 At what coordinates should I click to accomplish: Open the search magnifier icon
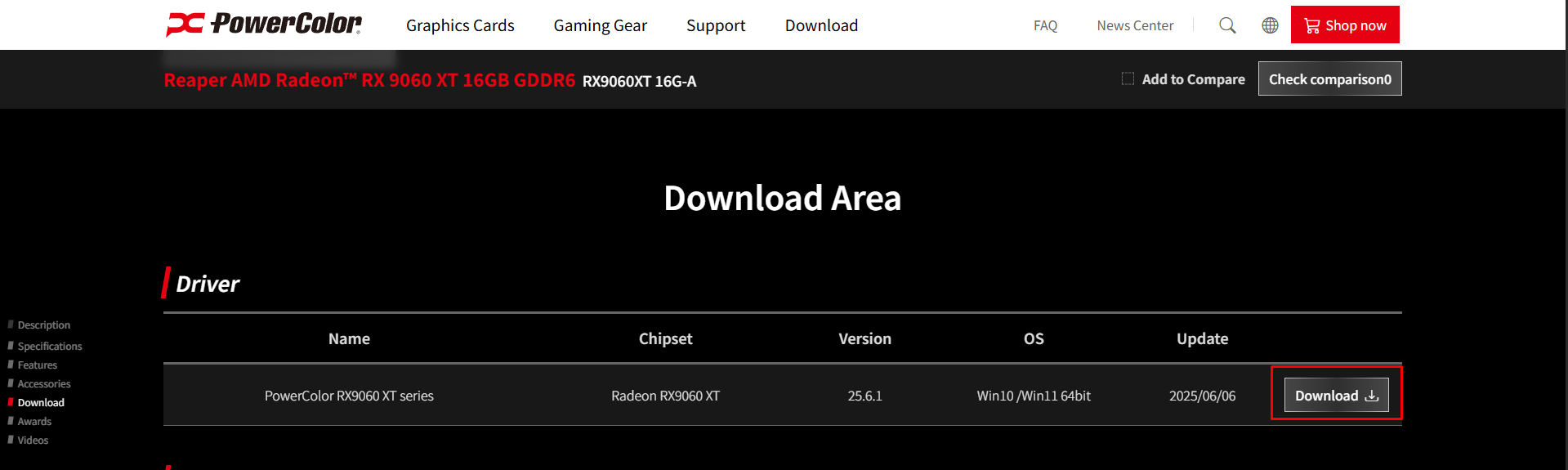coord(1227,25)
